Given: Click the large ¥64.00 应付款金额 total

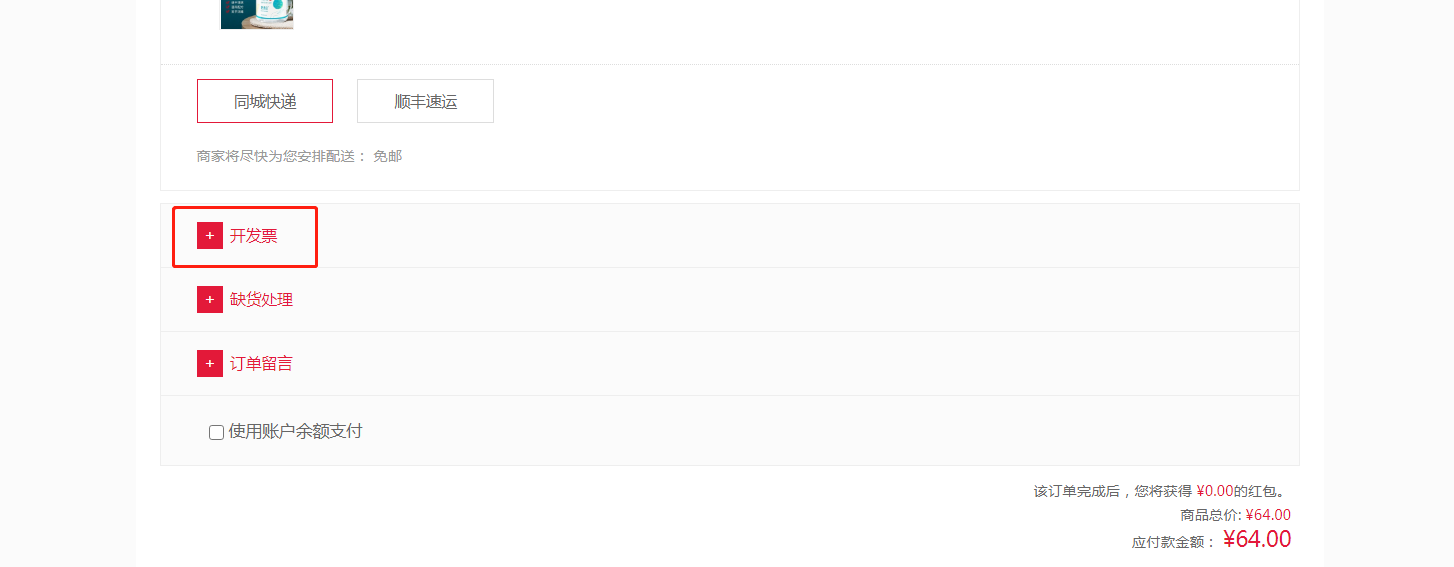Looking at the screenshot, I should pos(1257,539).
